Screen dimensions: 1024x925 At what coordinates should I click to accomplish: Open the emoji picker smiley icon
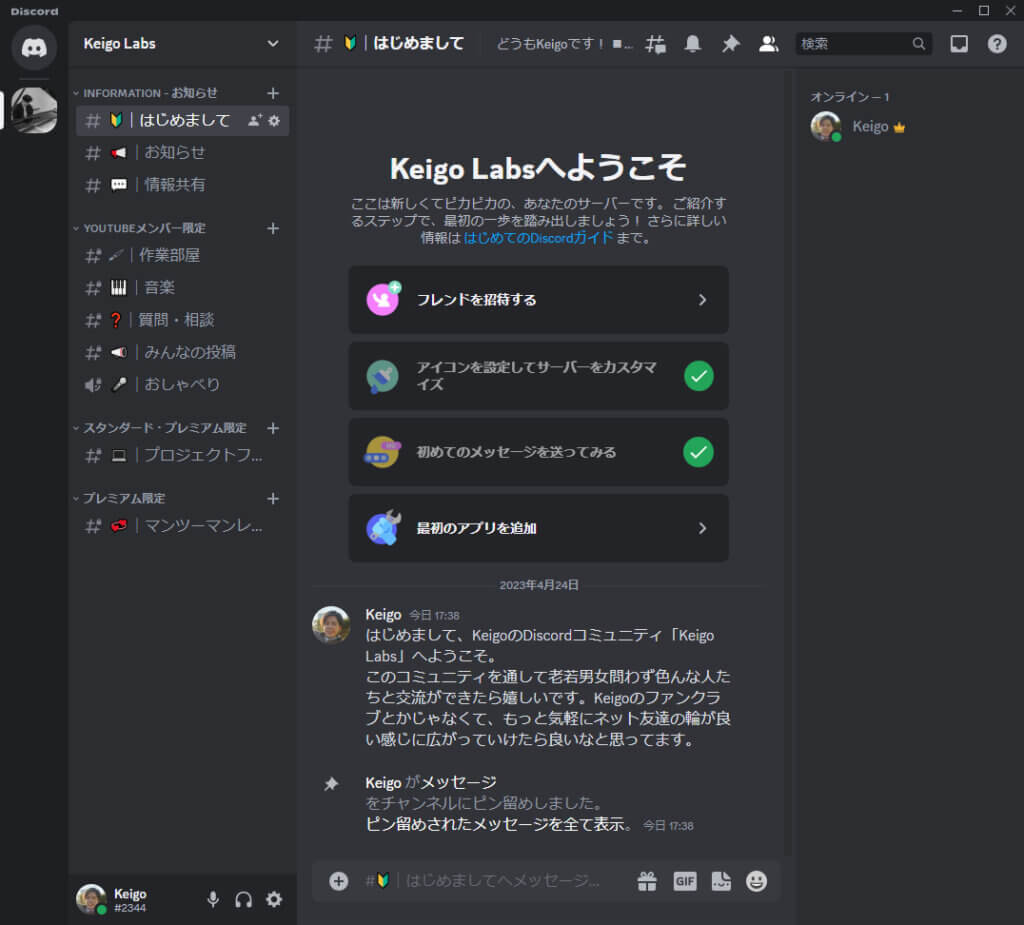point(756,881)
